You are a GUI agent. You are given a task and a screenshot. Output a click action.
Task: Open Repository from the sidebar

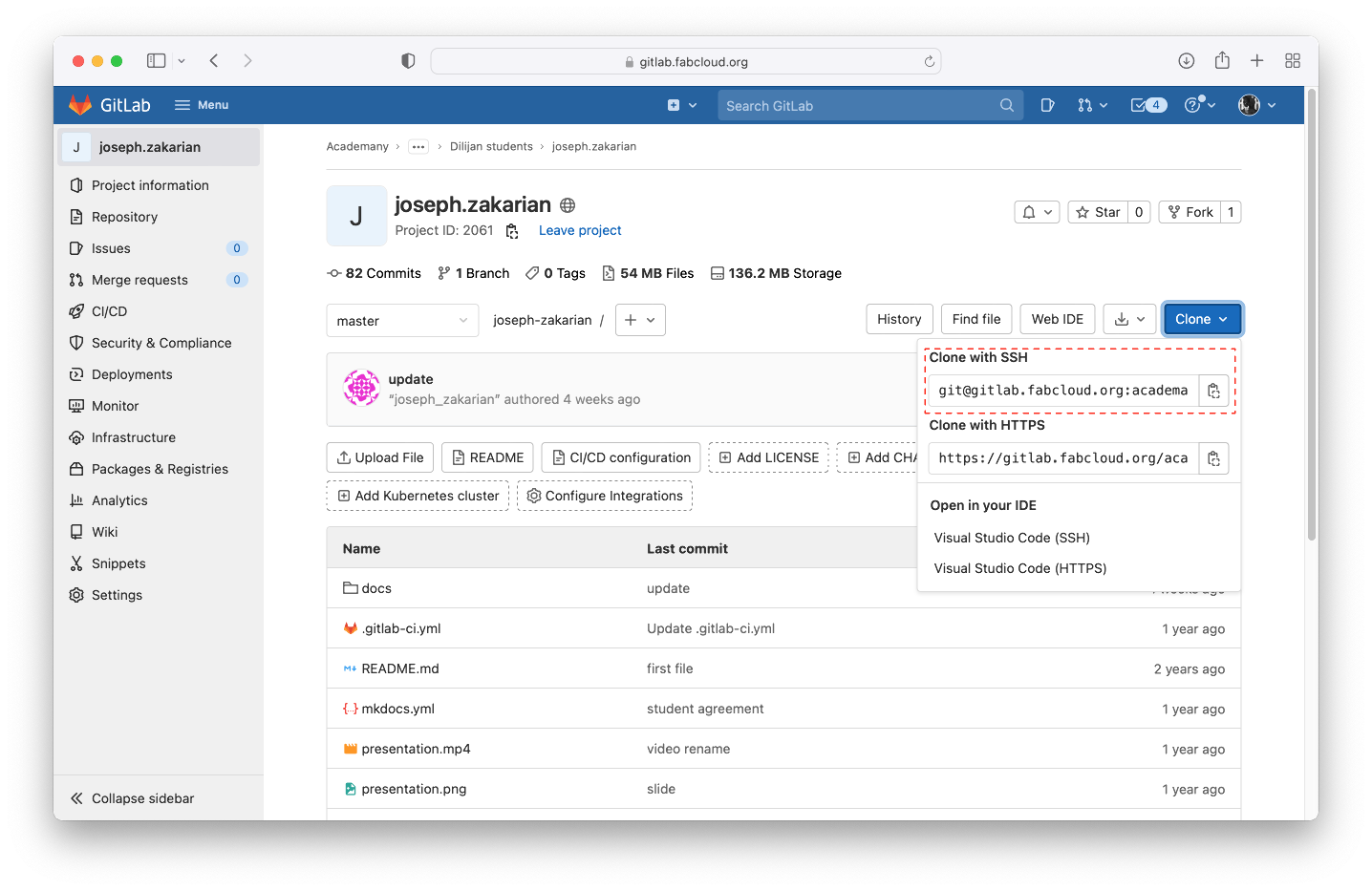click(x=124, y=216)
